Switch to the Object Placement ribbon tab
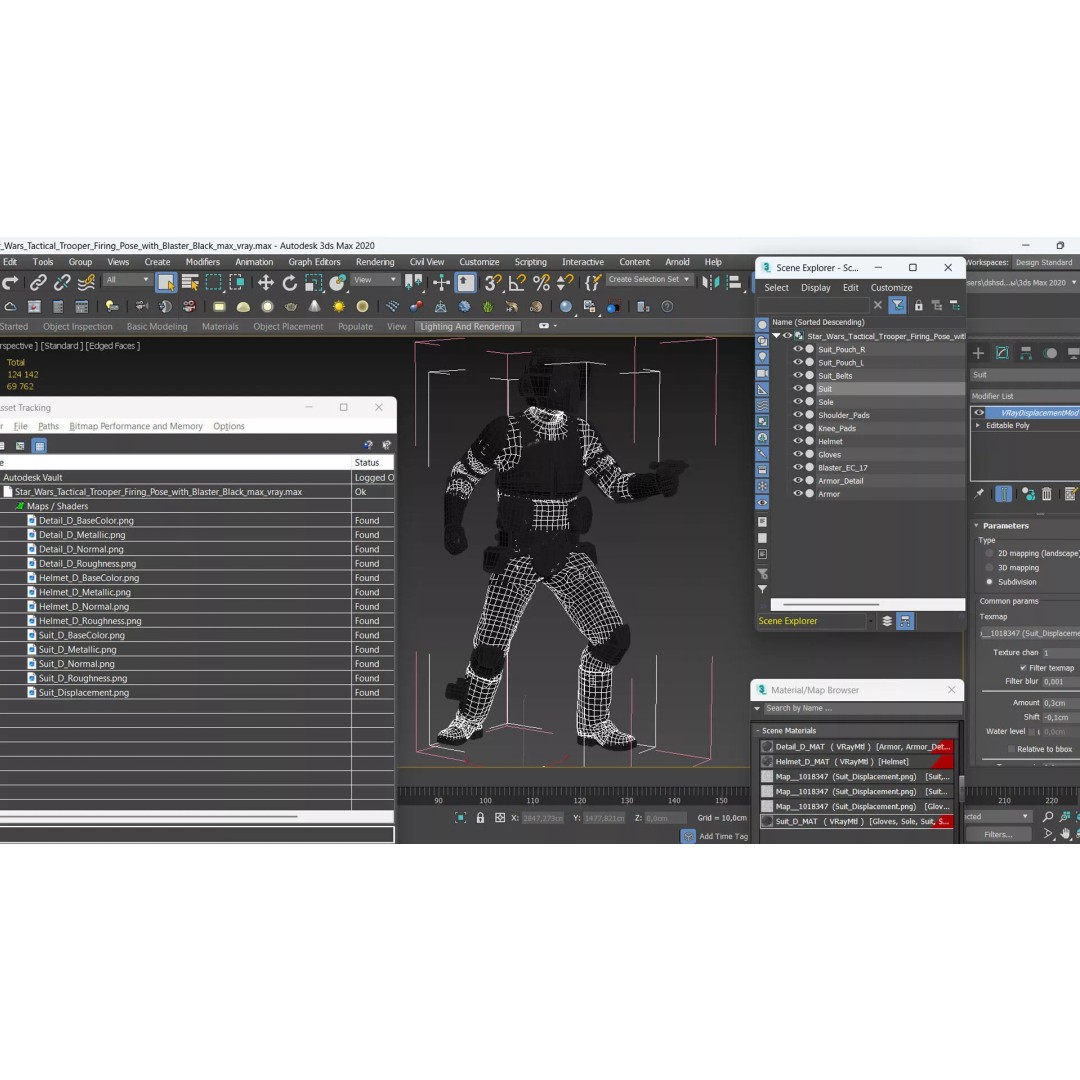This screenshot has height=1080, width=1080. tap(288, 326)
